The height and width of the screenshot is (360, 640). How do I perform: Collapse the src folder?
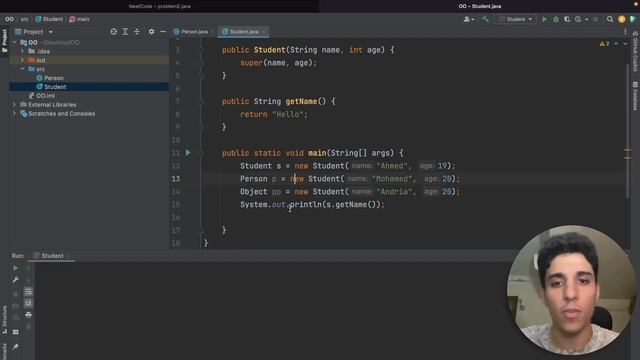pos(22,69)
